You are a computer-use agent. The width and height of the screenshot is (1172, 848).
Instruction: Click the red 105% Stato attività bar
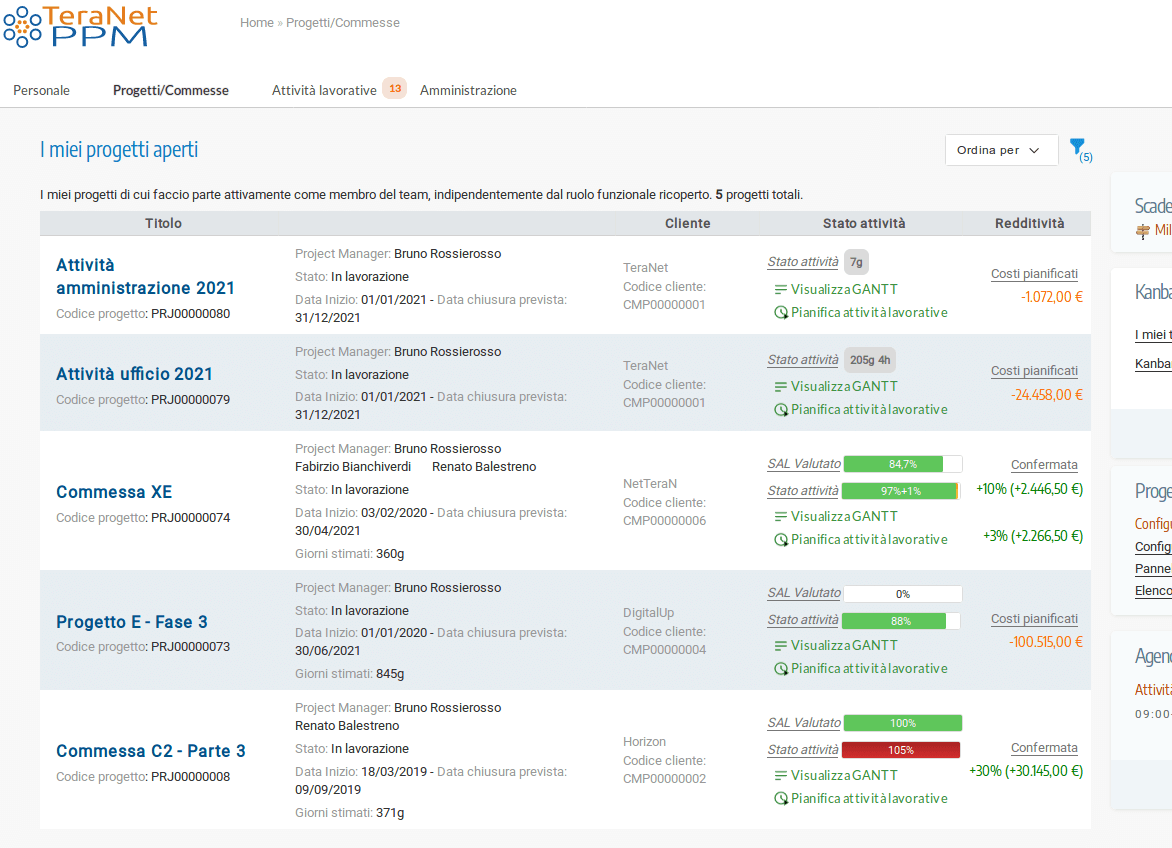(900, 750)
